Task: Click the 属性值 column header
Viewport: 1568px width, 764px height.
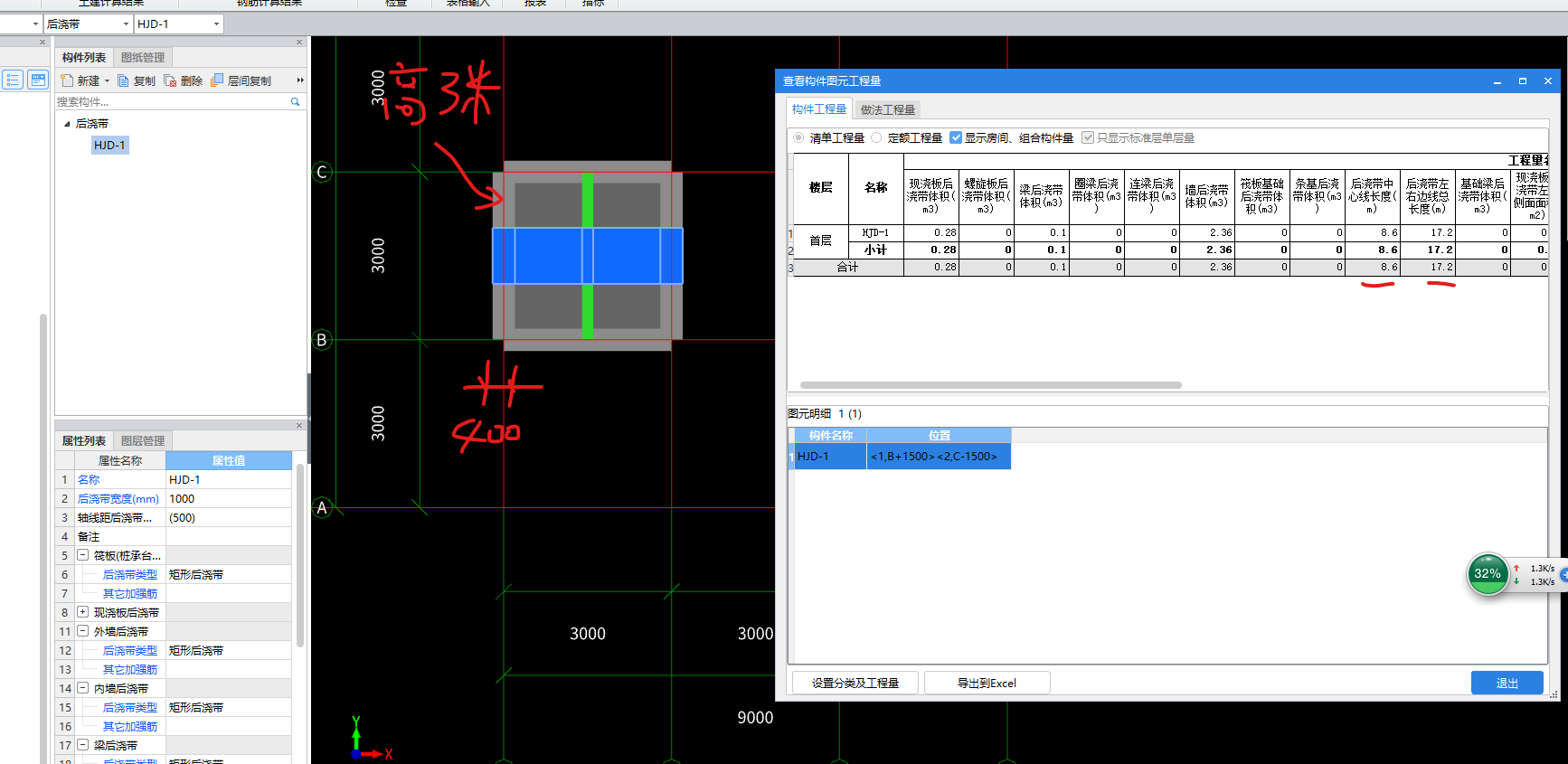Action: (x=229, y=460)
